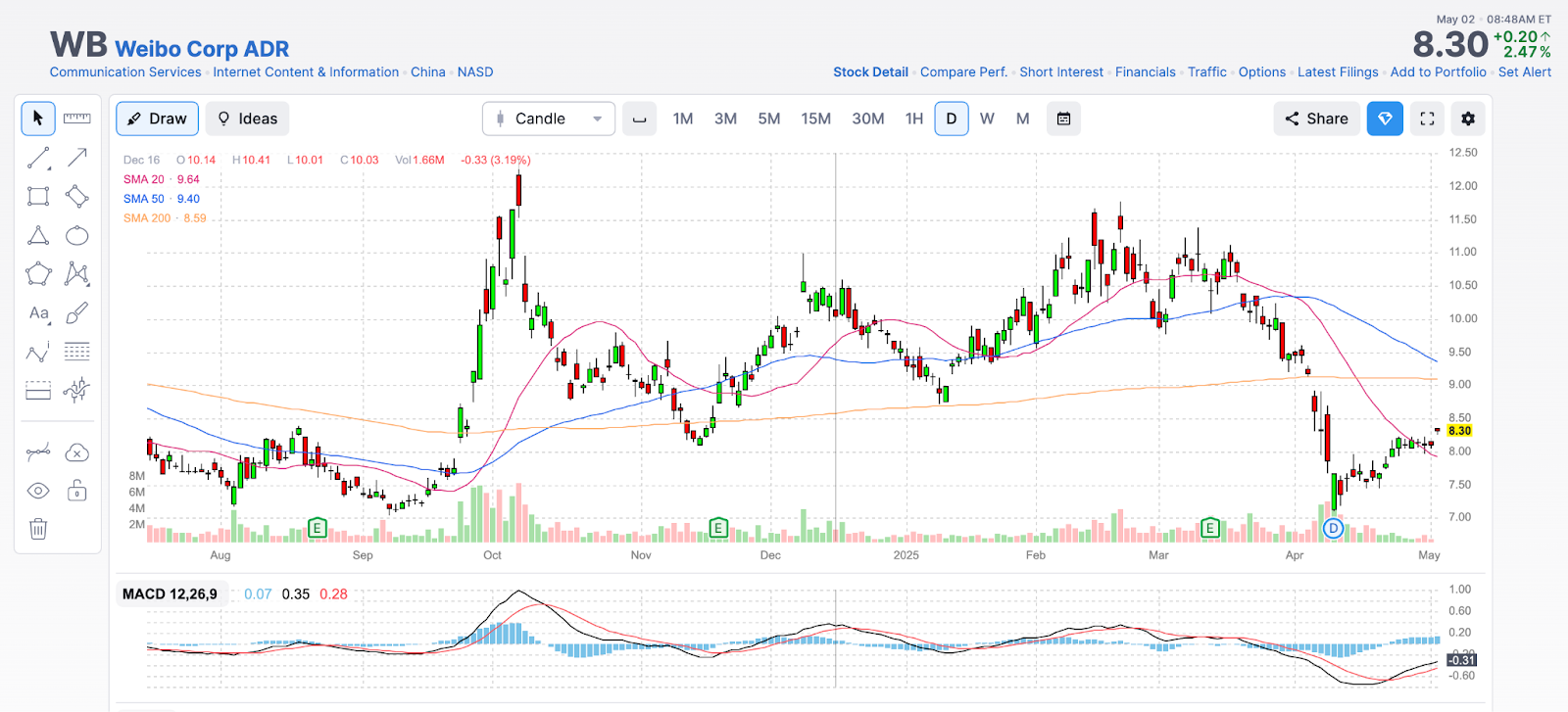This screenshot has width=1568, height=712.
Task: Select the ellipse drawing tool
Action: (x=76, y=236)
